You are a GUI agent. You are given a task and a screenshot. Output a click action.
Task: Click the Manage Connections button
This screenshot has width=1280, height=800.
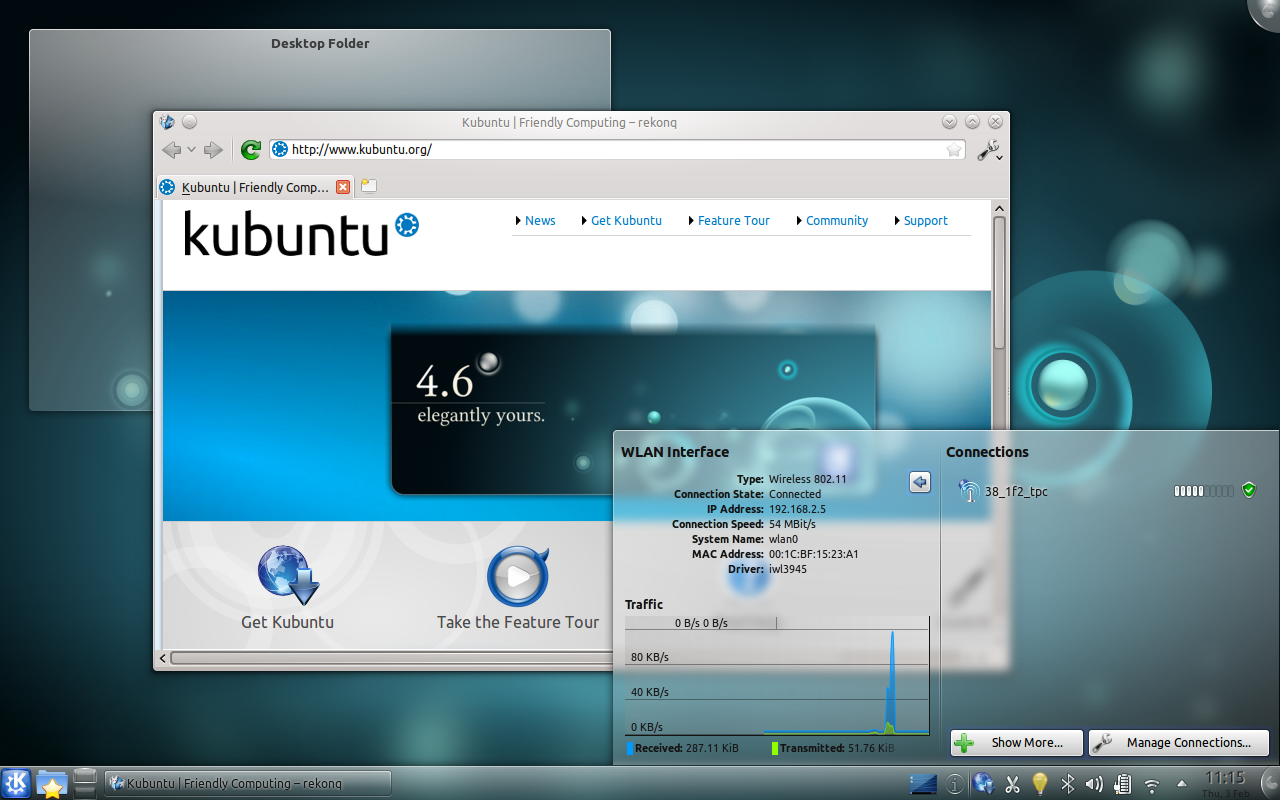(x=1178, y=742)
